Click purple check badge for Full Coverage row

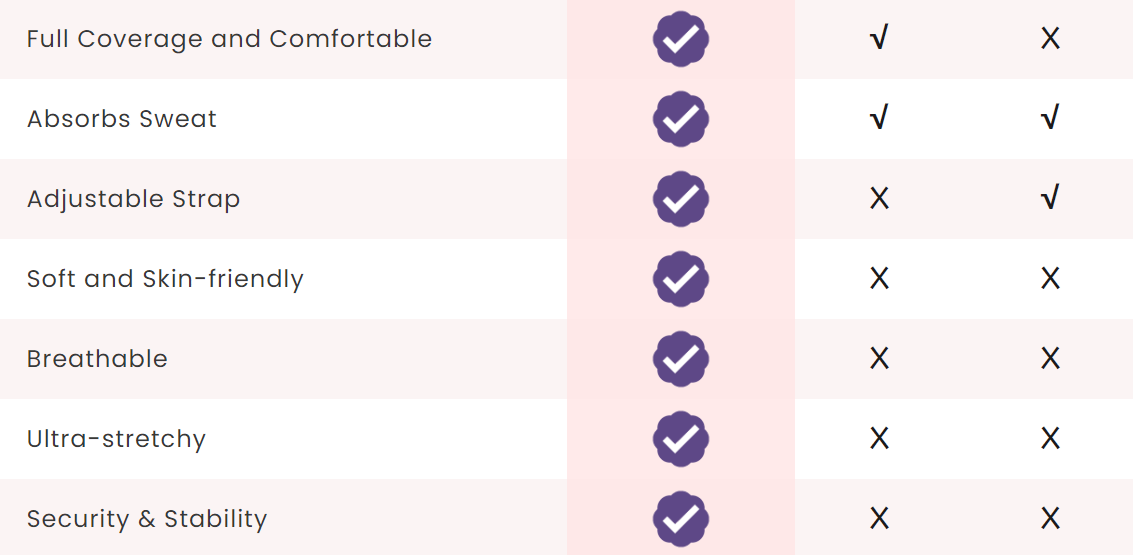681,39
